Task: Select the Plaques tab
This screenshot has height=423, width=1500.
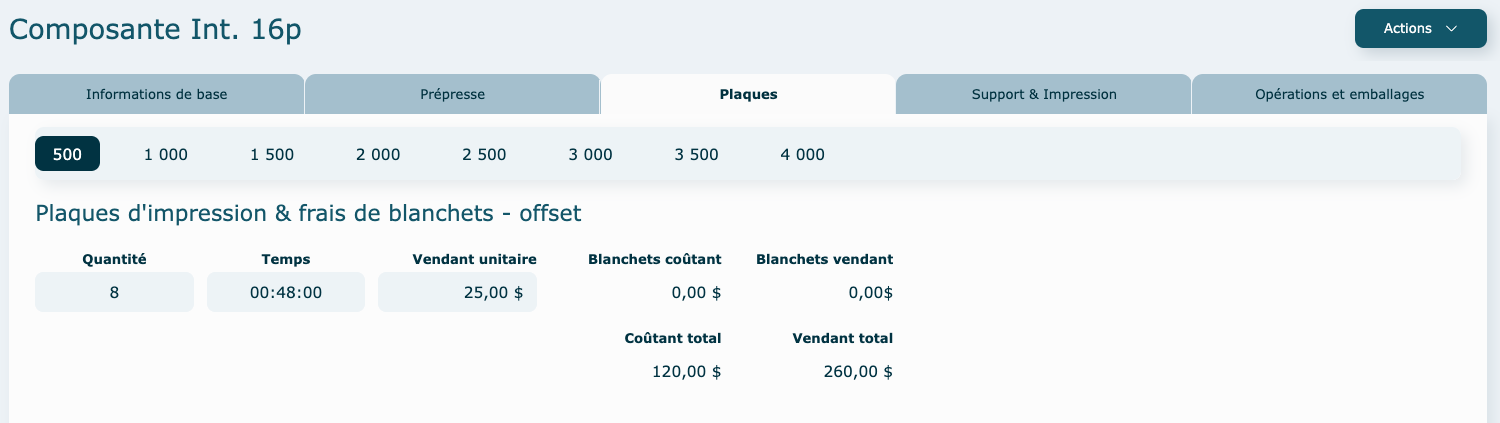Action: 748,95
